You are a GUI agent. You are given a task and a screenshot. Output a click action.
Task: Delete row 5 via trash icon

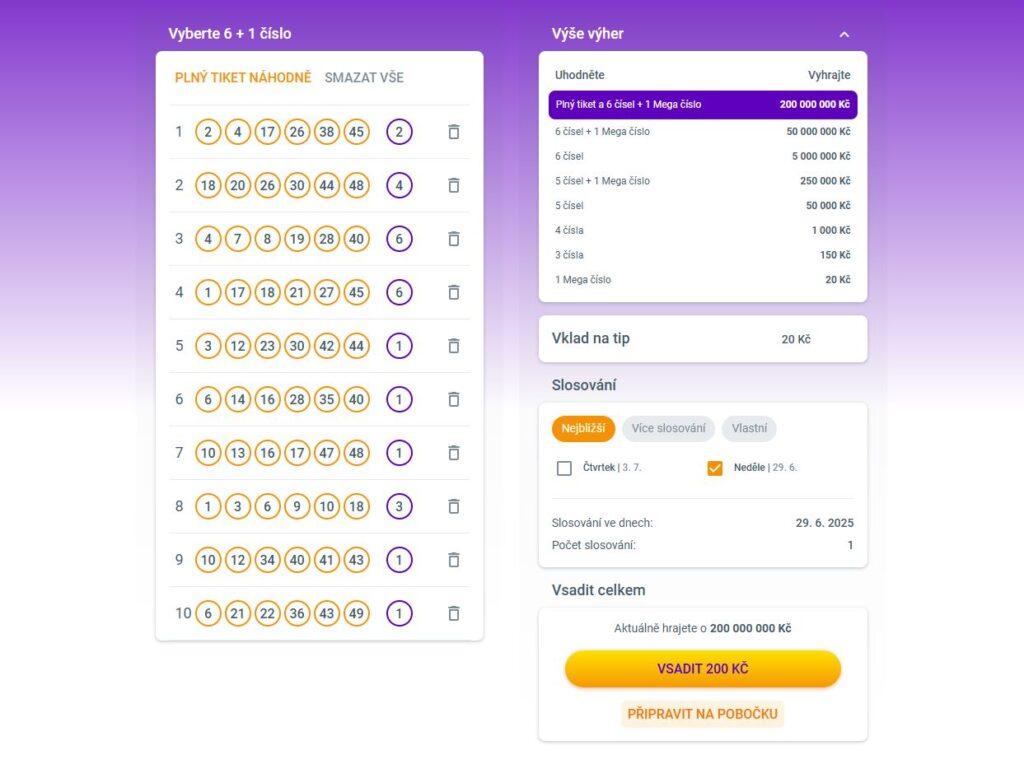454,346
